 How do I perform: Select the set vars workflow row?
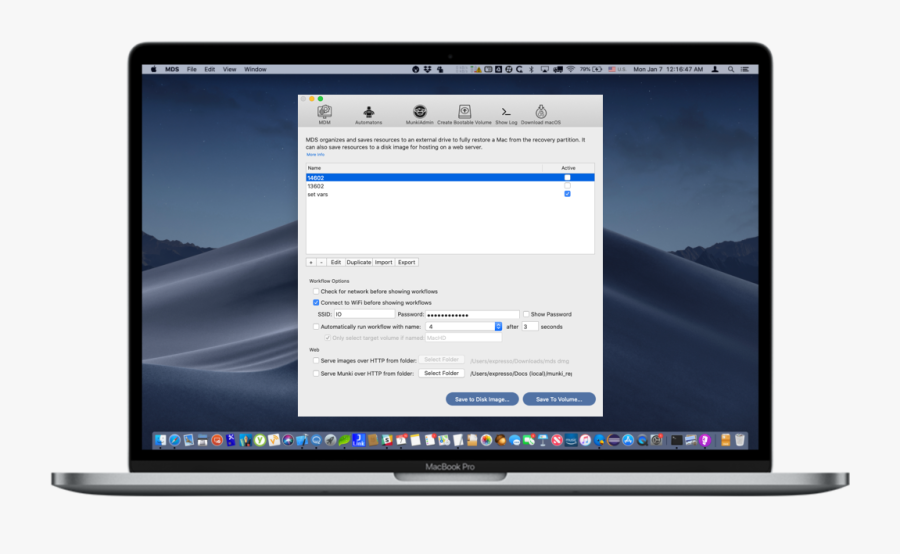450,194
